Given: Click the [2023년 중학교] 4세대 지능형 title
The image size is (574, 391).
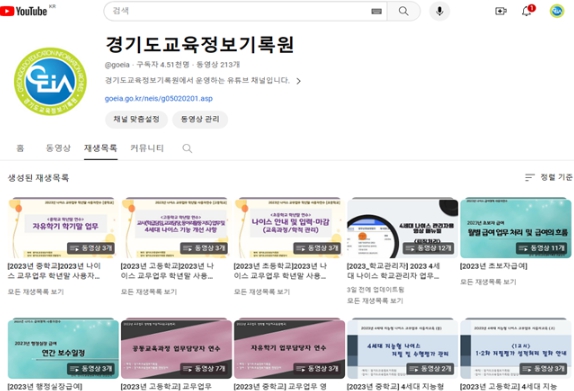Looking at the screenshot, I should coord(395,387).
